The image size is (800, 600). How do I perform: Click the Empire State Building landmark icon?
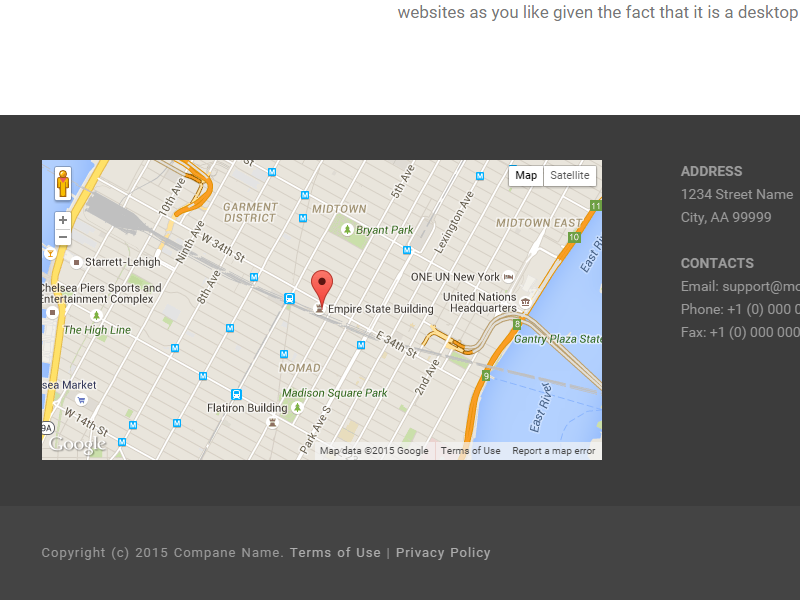coord(319,309)
